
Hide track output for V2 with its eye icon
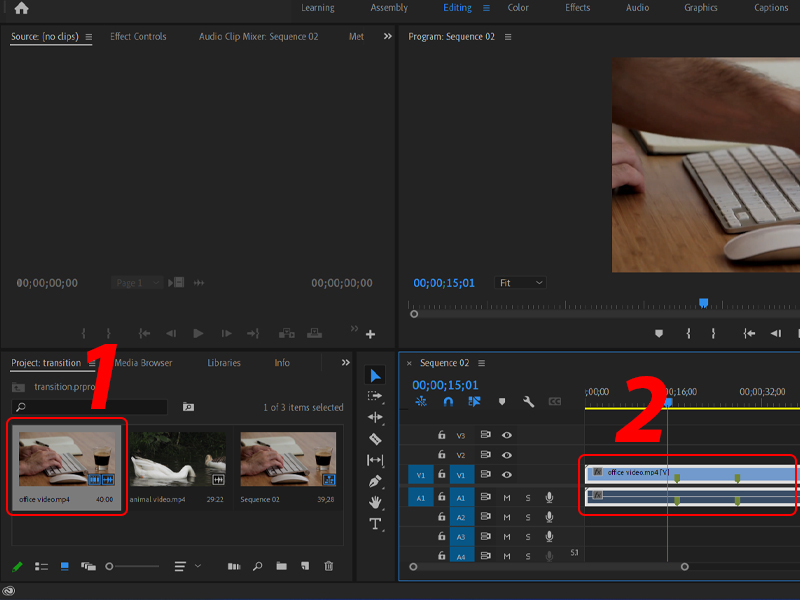click(x=508, y=455)
